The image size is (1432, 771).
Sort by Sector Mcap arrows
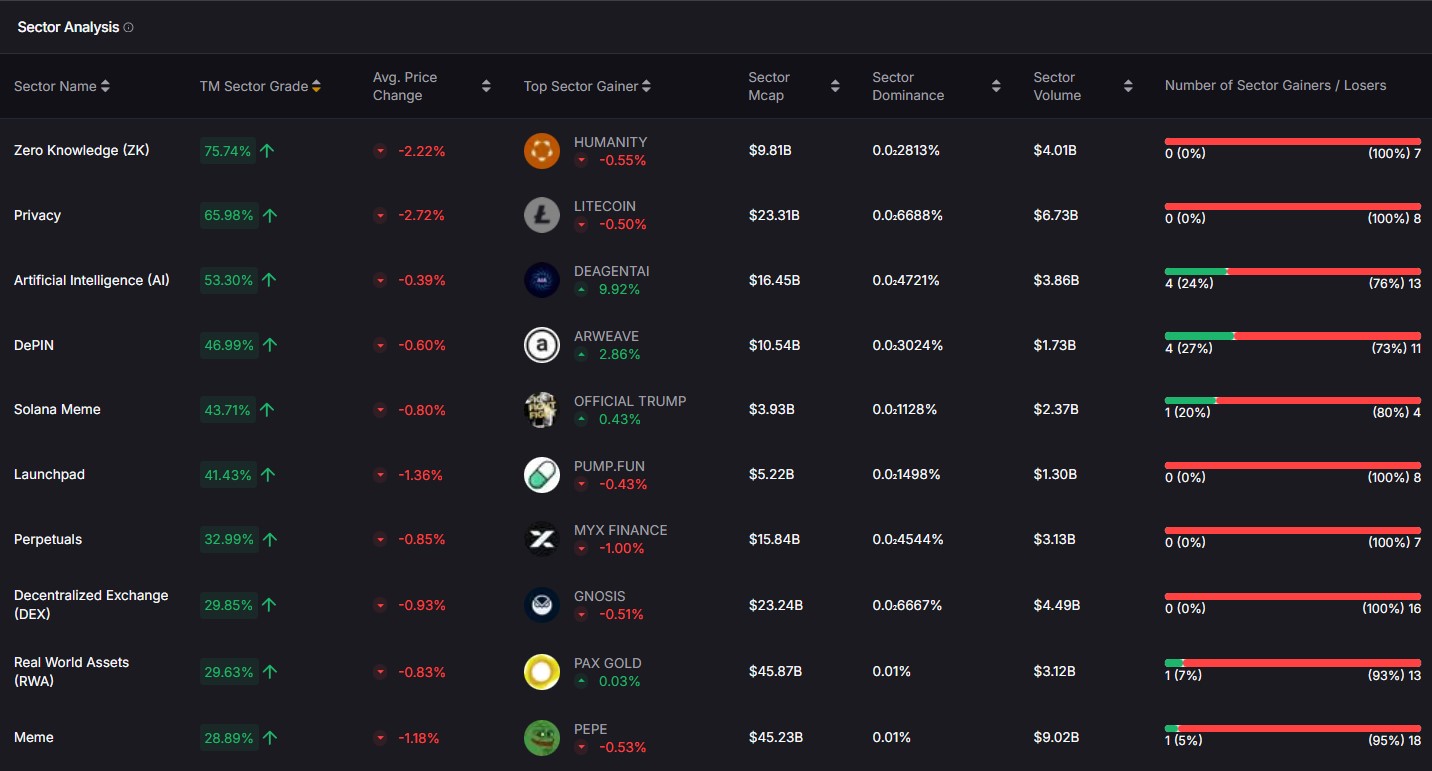point(835,86)
